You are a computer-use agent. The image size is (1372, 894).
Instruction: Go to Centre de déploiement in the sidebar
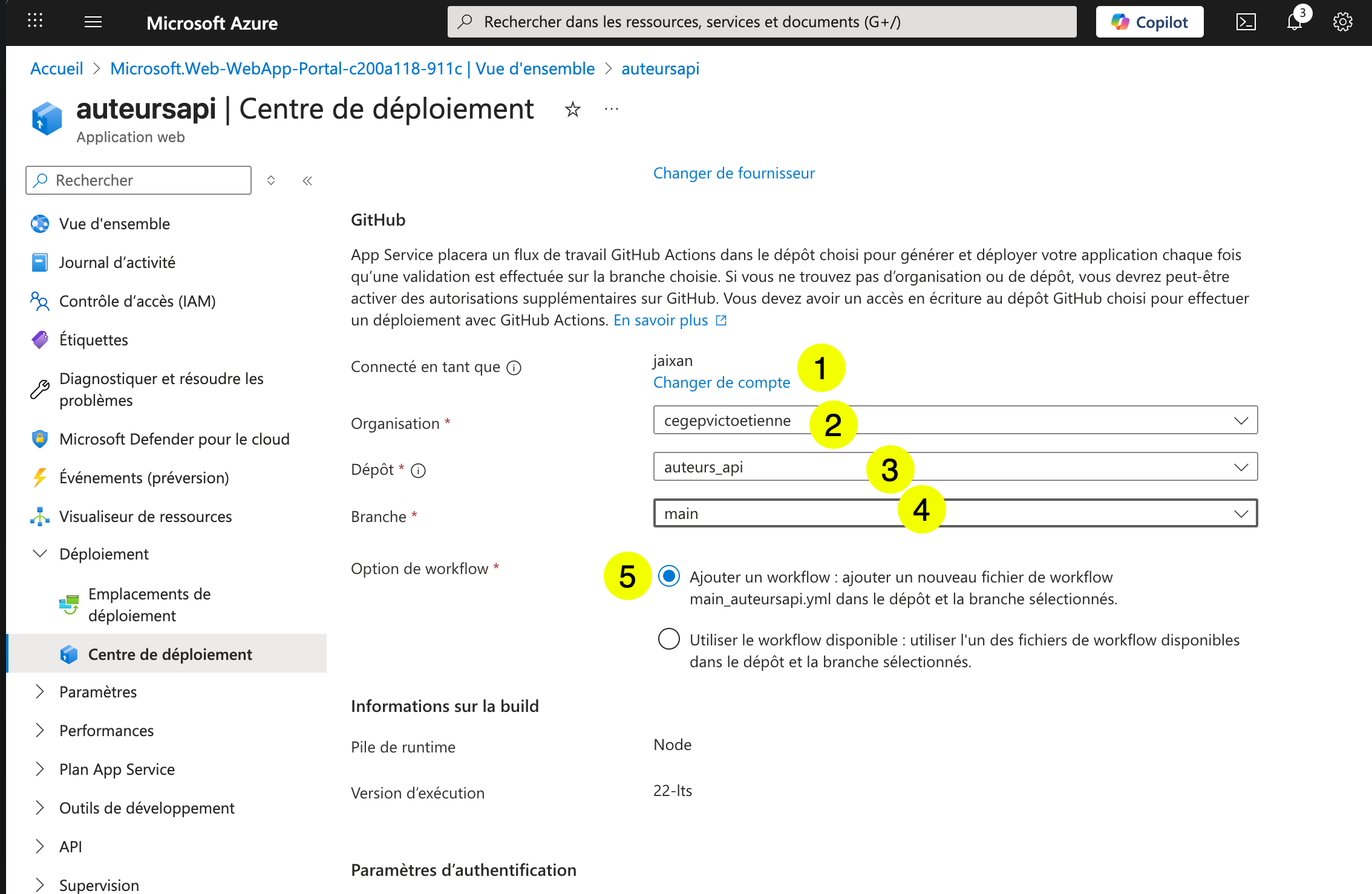coord(170,654)
